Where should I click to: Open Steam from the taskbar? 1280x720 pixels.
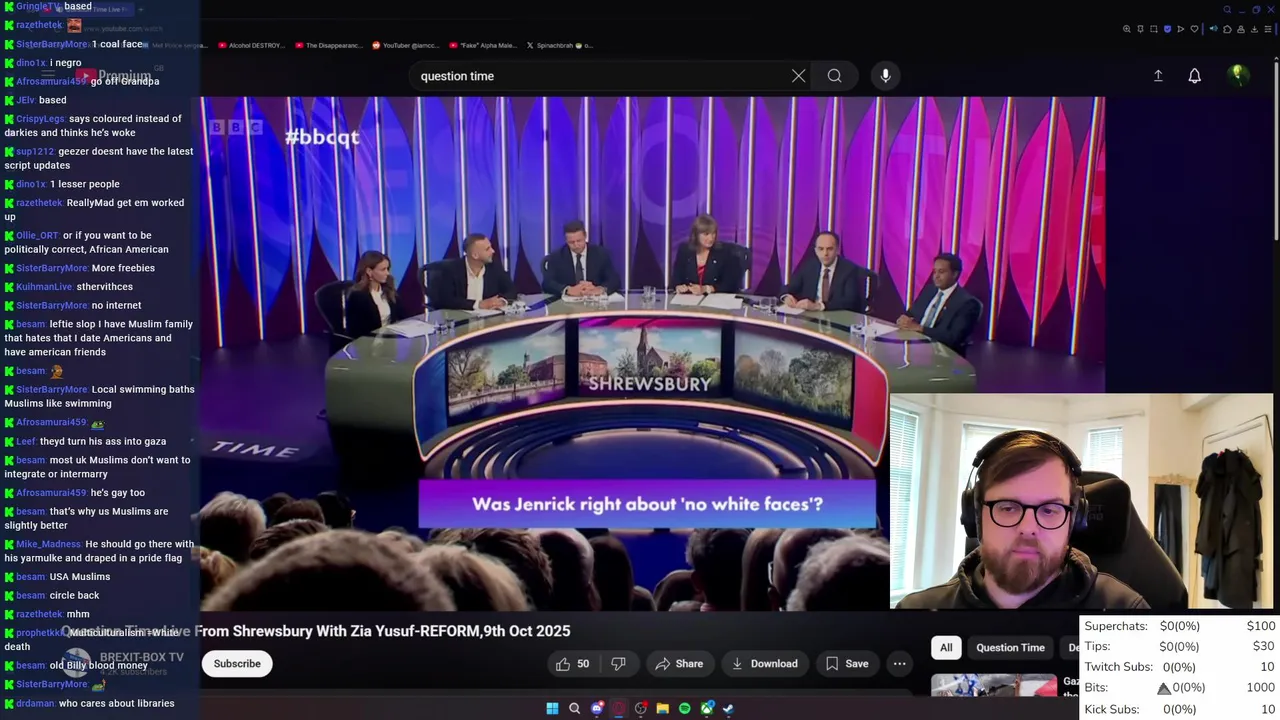(728, 708)
